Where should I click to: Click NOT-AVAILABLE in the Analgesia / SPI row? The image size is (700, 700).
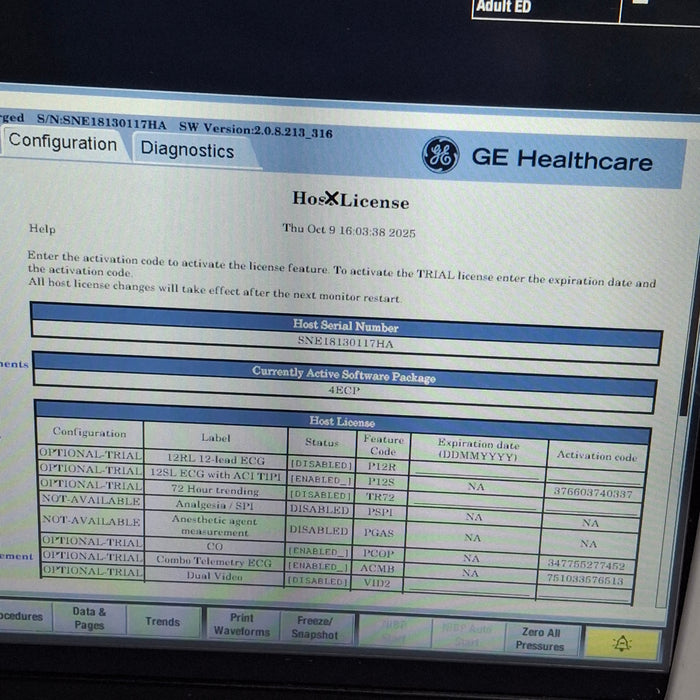click(91, 501)
